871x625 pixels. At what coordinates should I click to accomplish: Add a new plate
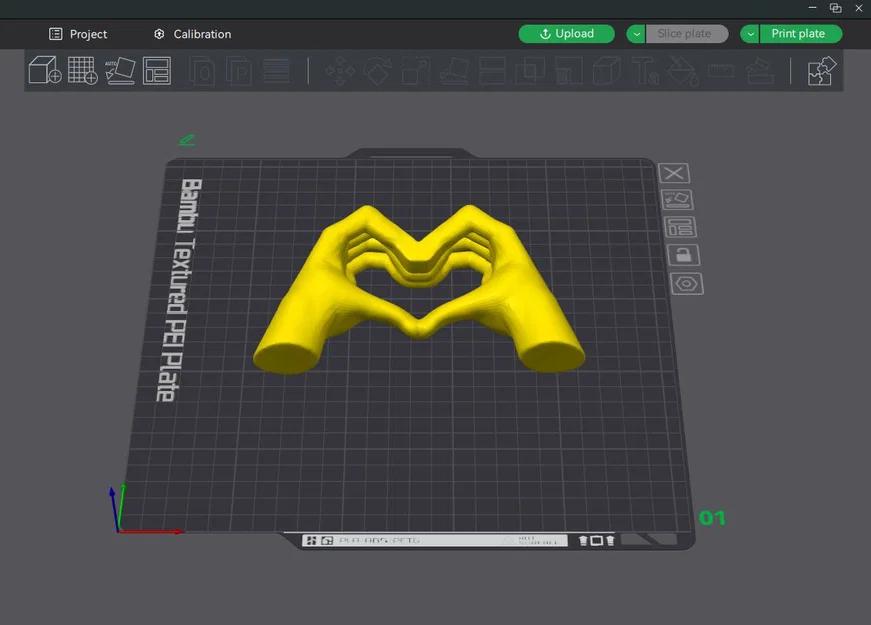(82, 70)
